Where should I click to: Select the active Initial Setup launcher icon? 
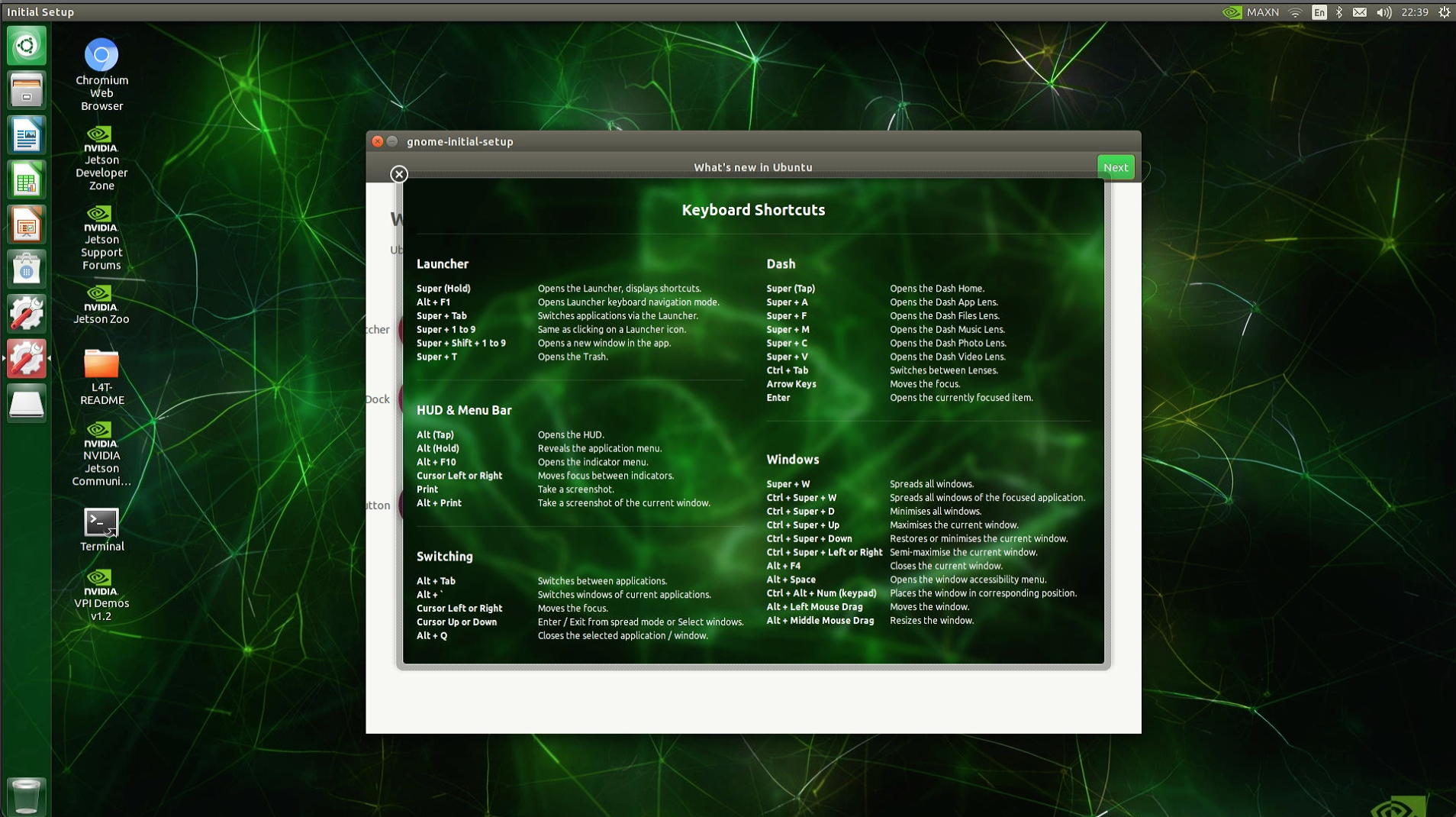click(x=27, y=359)
